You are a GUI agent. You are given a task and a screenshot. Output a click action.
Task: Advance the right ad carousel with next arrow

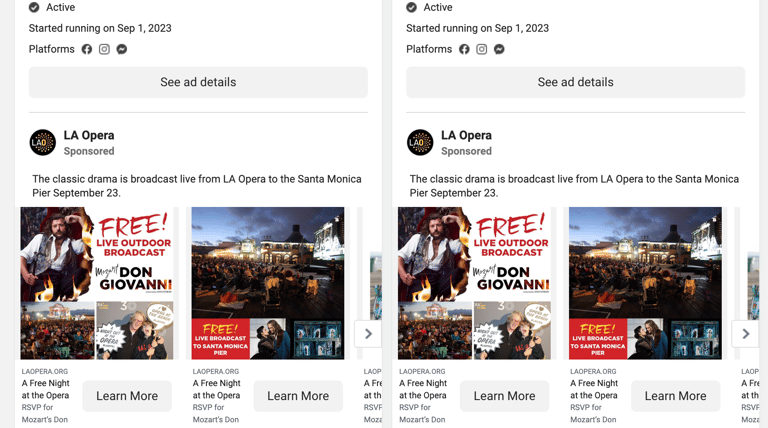(x=745, y=334)
